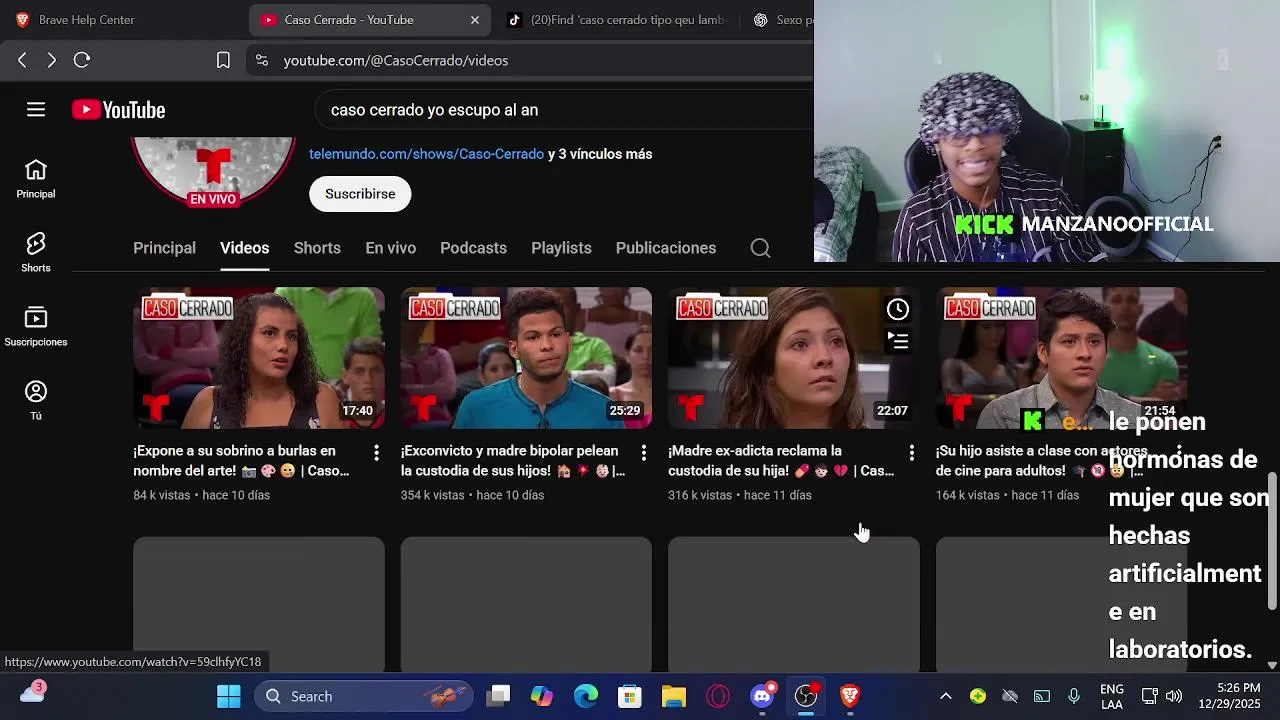Click the Suscribirse button

(x=360, y=194)
